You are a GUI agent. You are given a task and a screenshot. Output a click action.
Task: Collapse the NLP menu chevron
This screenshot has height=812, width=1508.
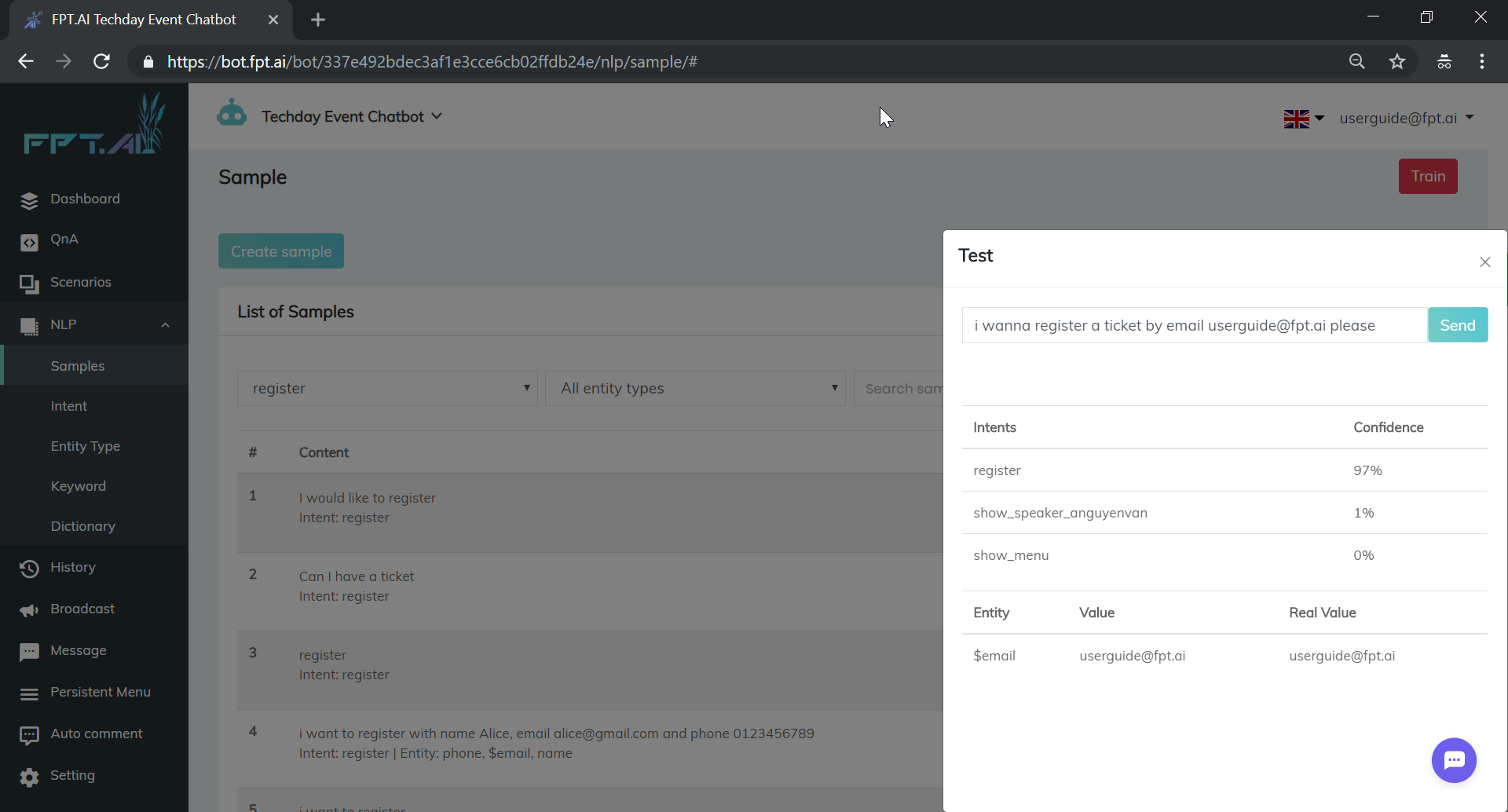coord(165,325)
